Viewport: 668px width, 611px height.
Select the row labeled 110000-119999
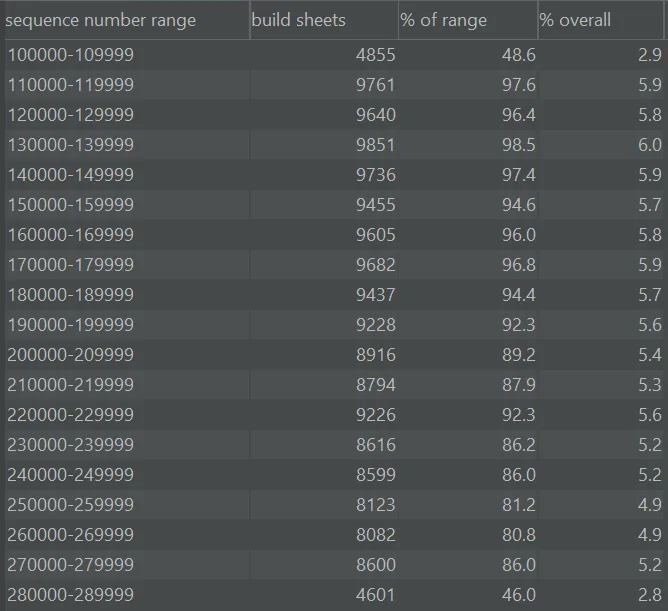coord(334,85)
